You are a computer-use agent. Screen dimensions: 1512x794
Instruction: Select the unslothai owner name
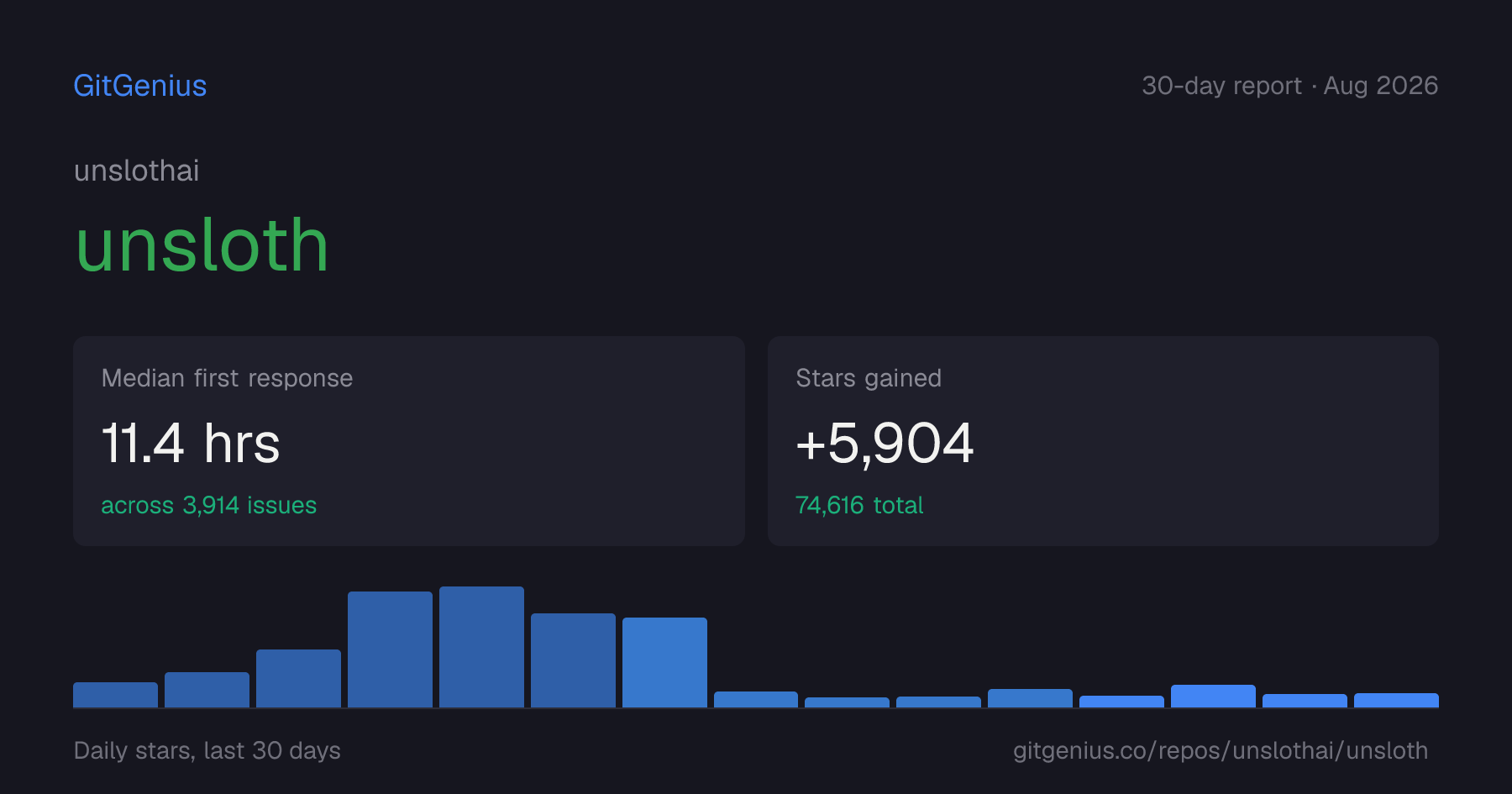pos(137,171)
